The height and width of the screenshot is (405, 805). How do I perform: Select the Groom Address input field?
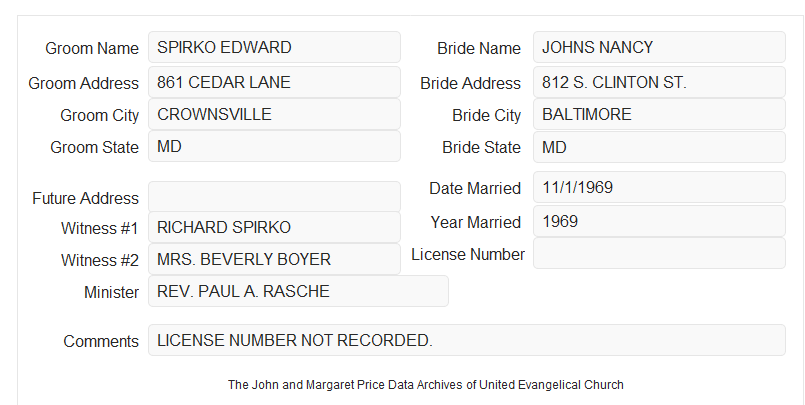point(274,82)
